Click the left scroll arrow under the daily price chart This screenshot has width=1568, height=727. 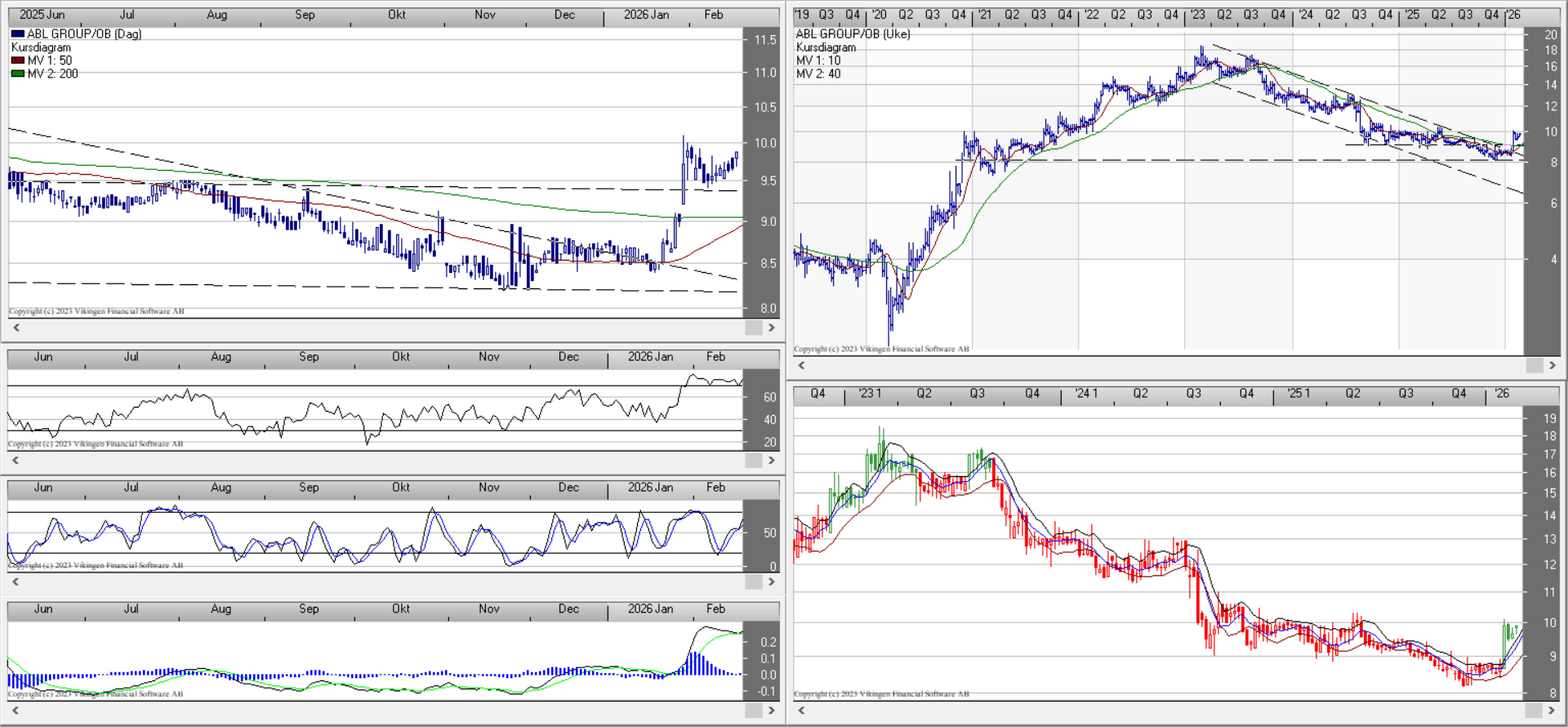click(x=16, y=328)
